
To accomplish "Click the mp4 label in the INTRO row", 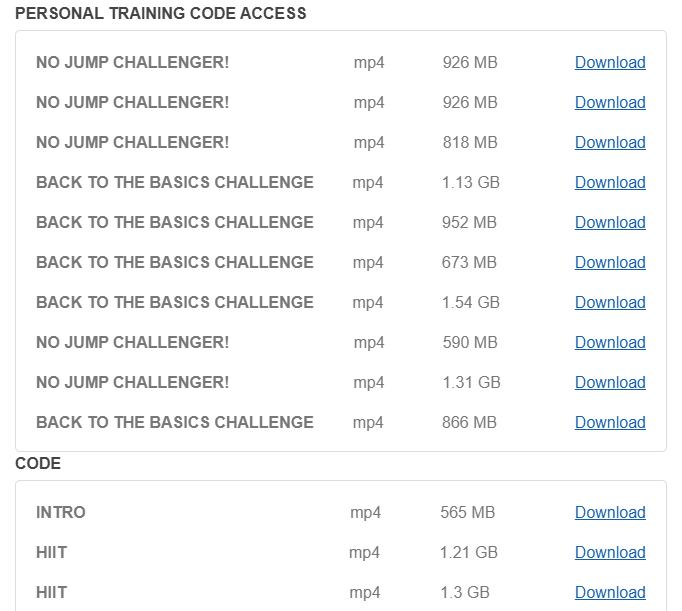I will (365, 512).
